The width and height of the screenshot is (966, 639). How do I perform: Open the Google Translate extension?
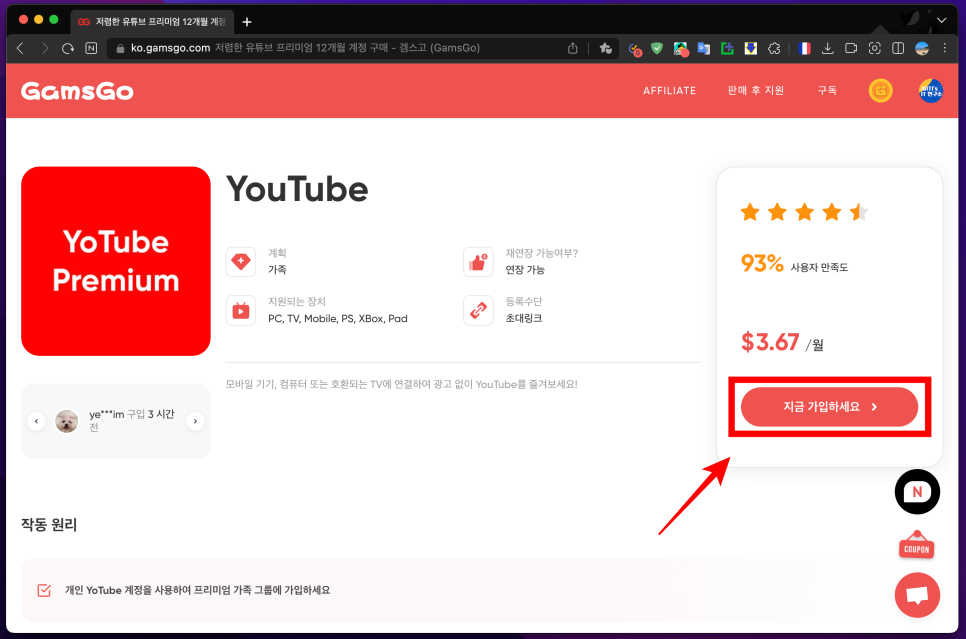704,48
